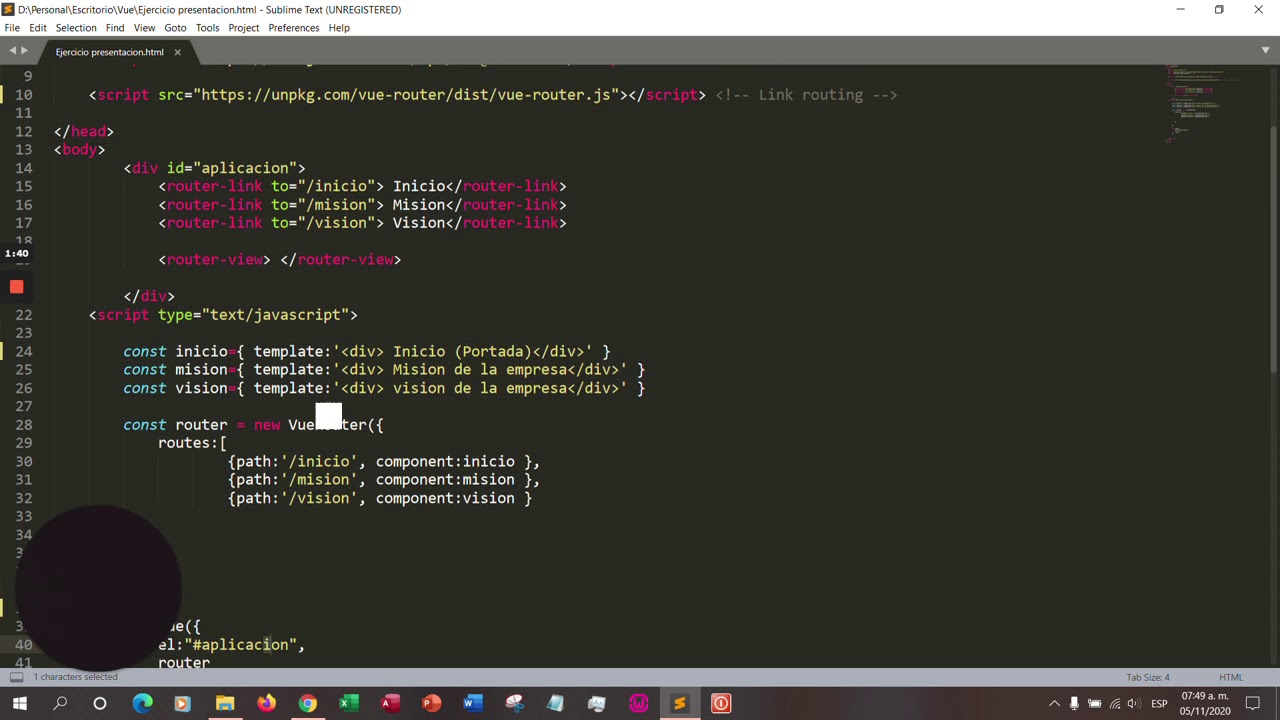
Task: Open the Preferences menu
Action: (293, 27)
